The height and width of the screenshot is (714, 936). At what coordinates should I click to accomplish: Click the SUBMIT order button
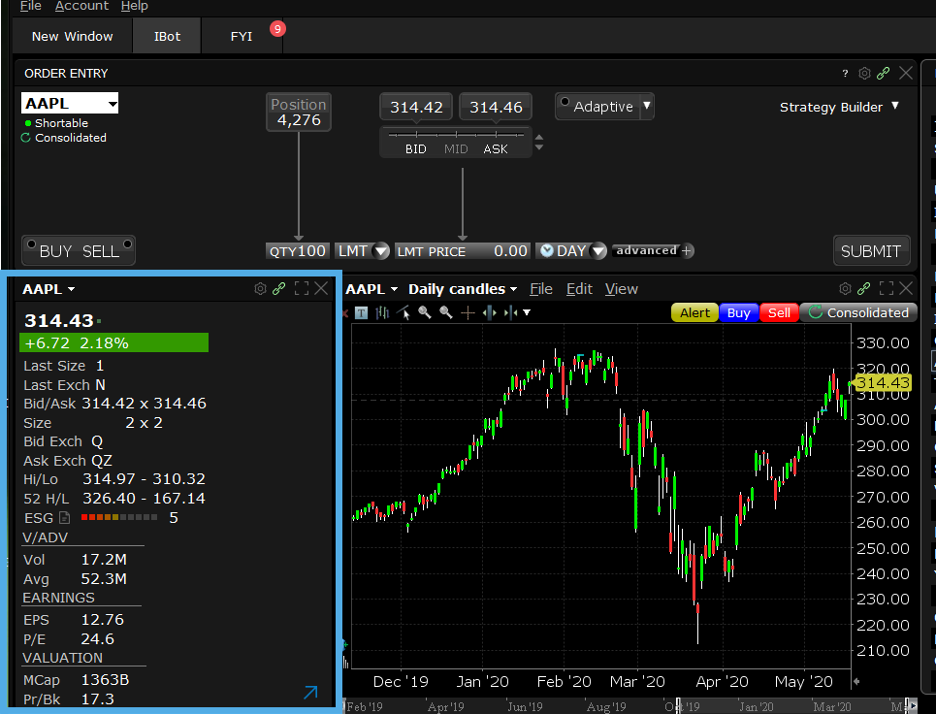coord(871,251)
